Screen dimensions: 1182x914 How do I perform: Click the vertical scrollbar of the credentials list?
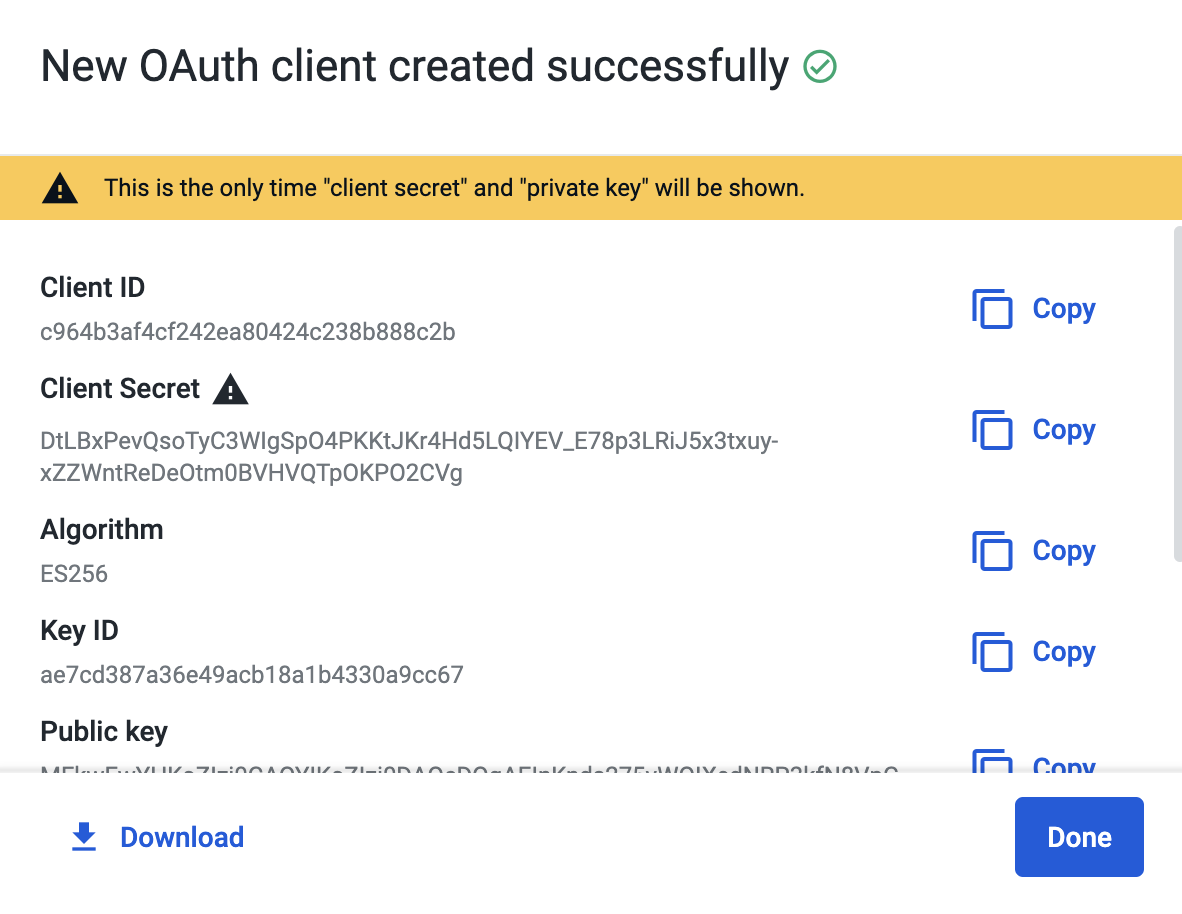tap(1177, 394)
